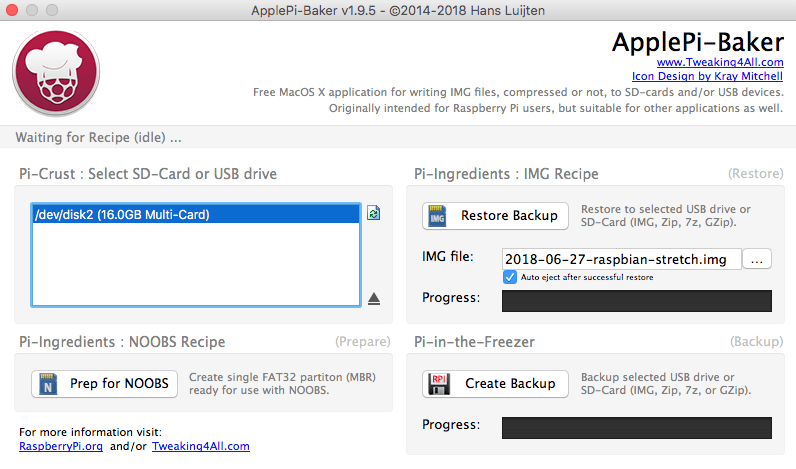Click the floppy disk icon on Create Backup
Image resolution: width=796 pixels, height=469 pixels.
tap(437, 384)
